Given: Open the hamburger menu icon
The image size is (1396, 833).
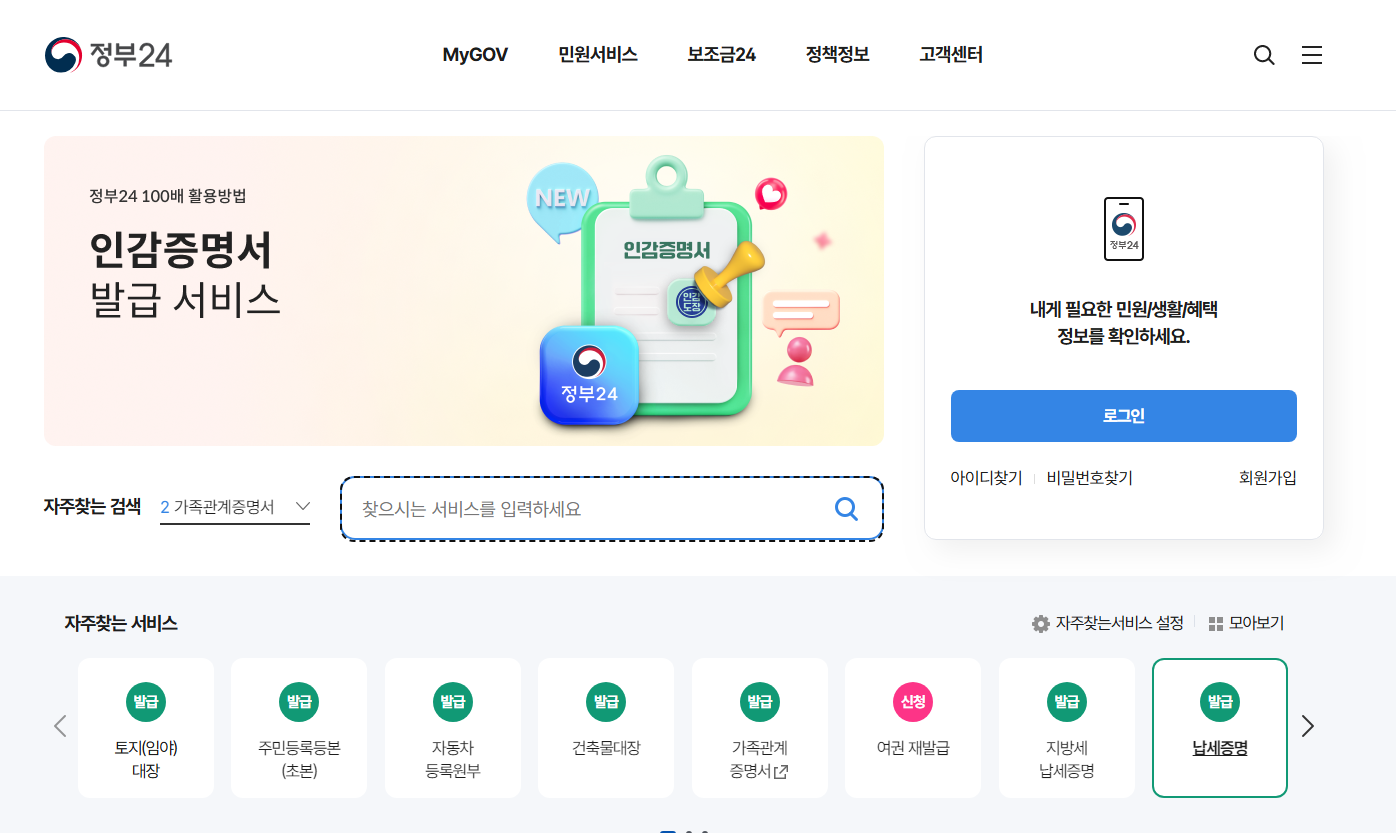Looking at the screenshot, I should click(x=1312, y=55).
